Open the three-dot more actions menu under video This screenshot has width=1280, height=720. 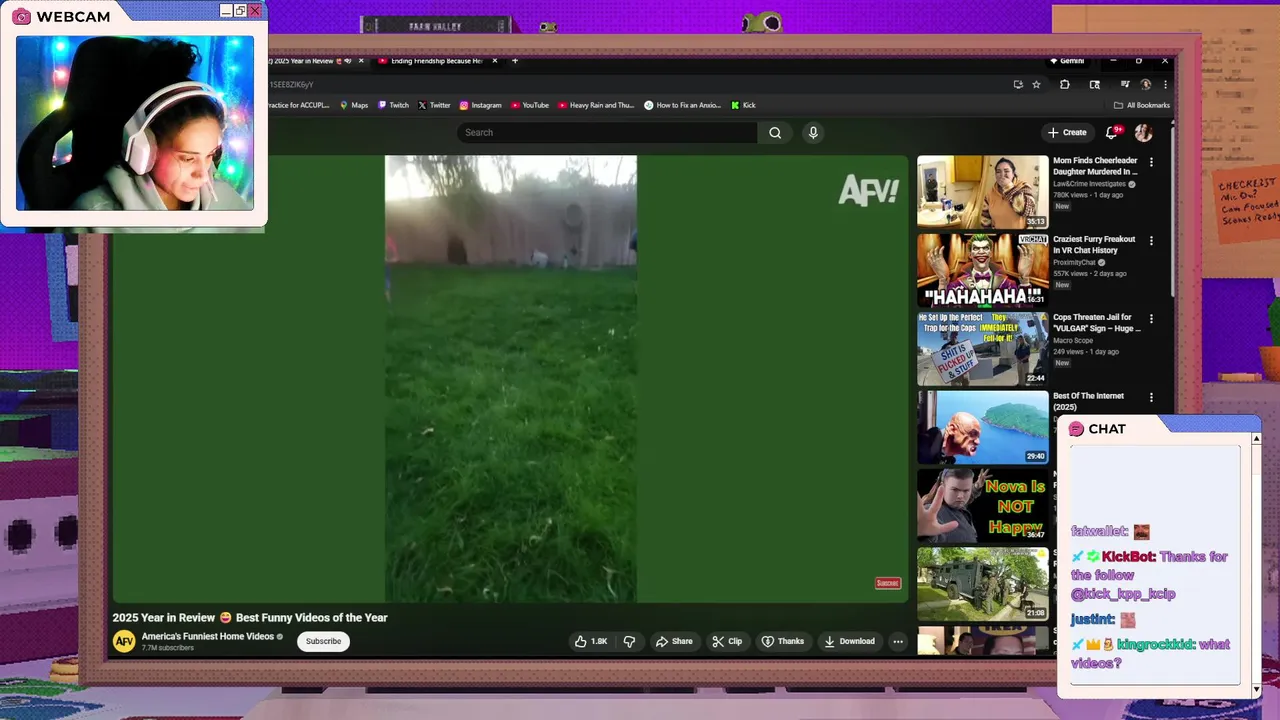tap(898, 641)
